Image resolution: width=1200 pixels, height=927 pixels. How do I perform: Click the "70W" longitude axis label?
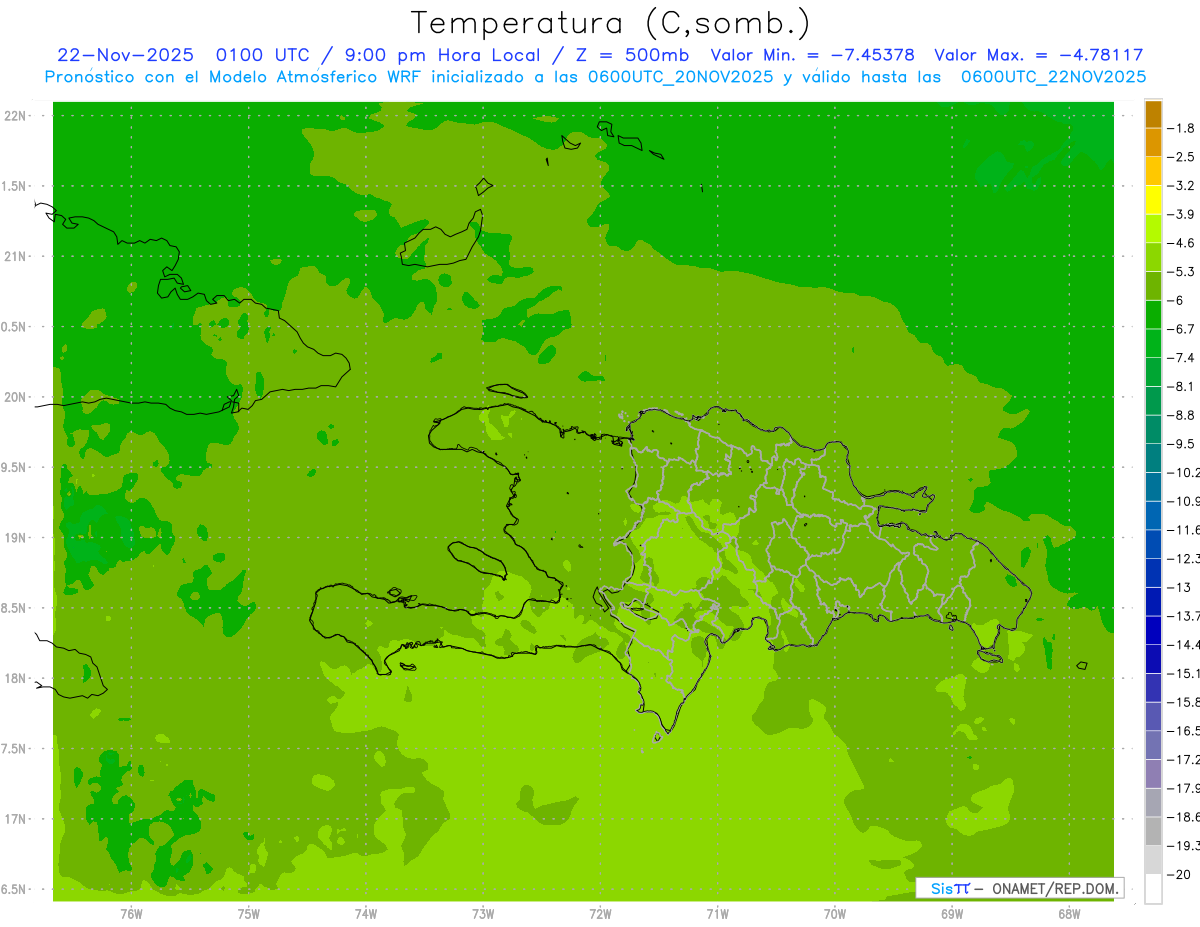835,913
